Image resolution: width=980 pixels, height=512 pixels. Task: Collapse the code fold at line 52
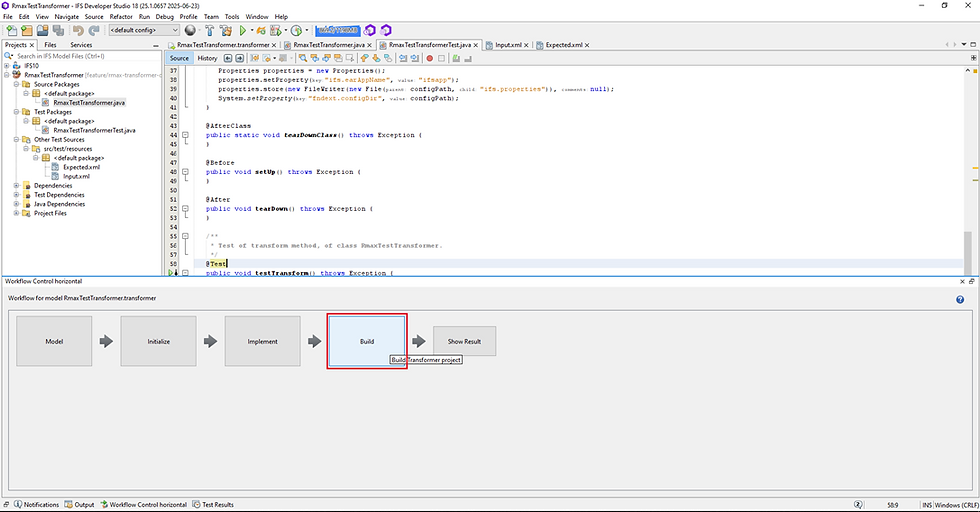pos(185,209)
